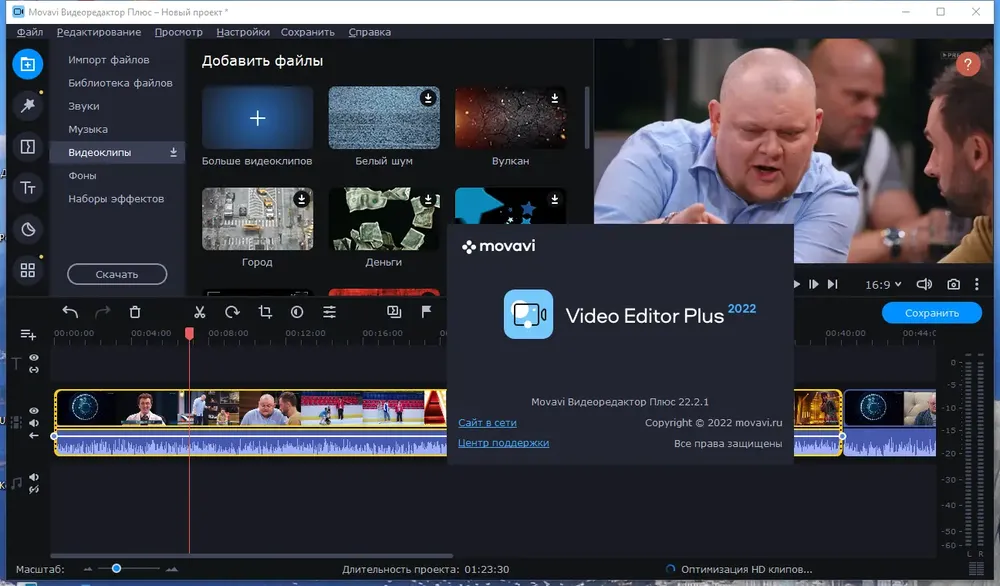Viewport: 1000px width, 586px height.
Task: Step to next frame in player
Action: point(814,284)
